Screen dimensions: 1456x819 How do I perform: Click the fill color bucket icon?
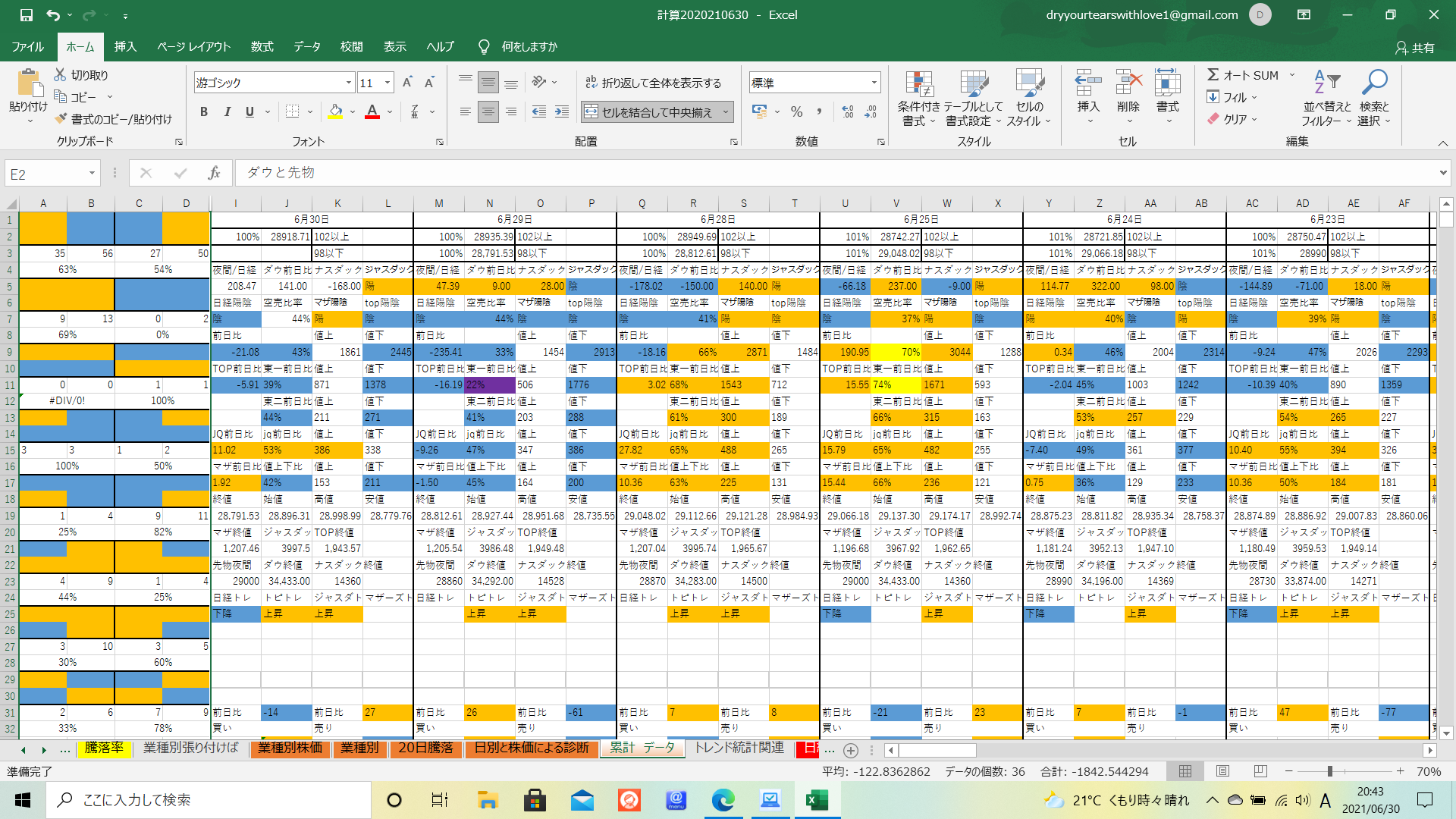click(335, 112)
